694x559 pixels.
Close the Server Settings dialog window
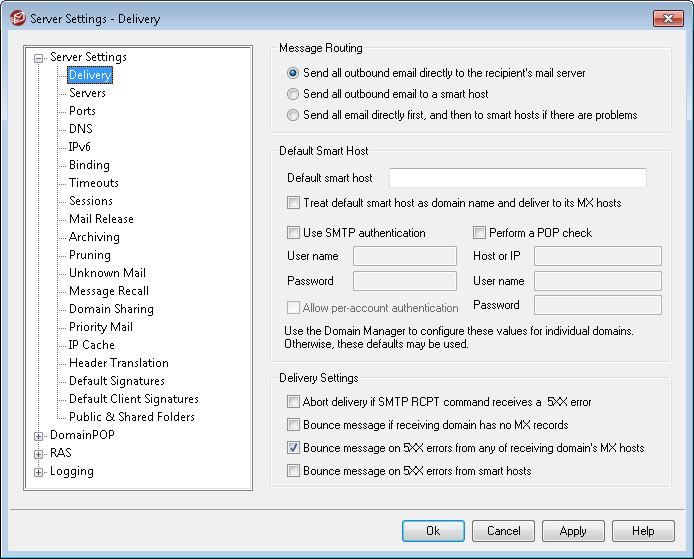(x=668, y=18)
